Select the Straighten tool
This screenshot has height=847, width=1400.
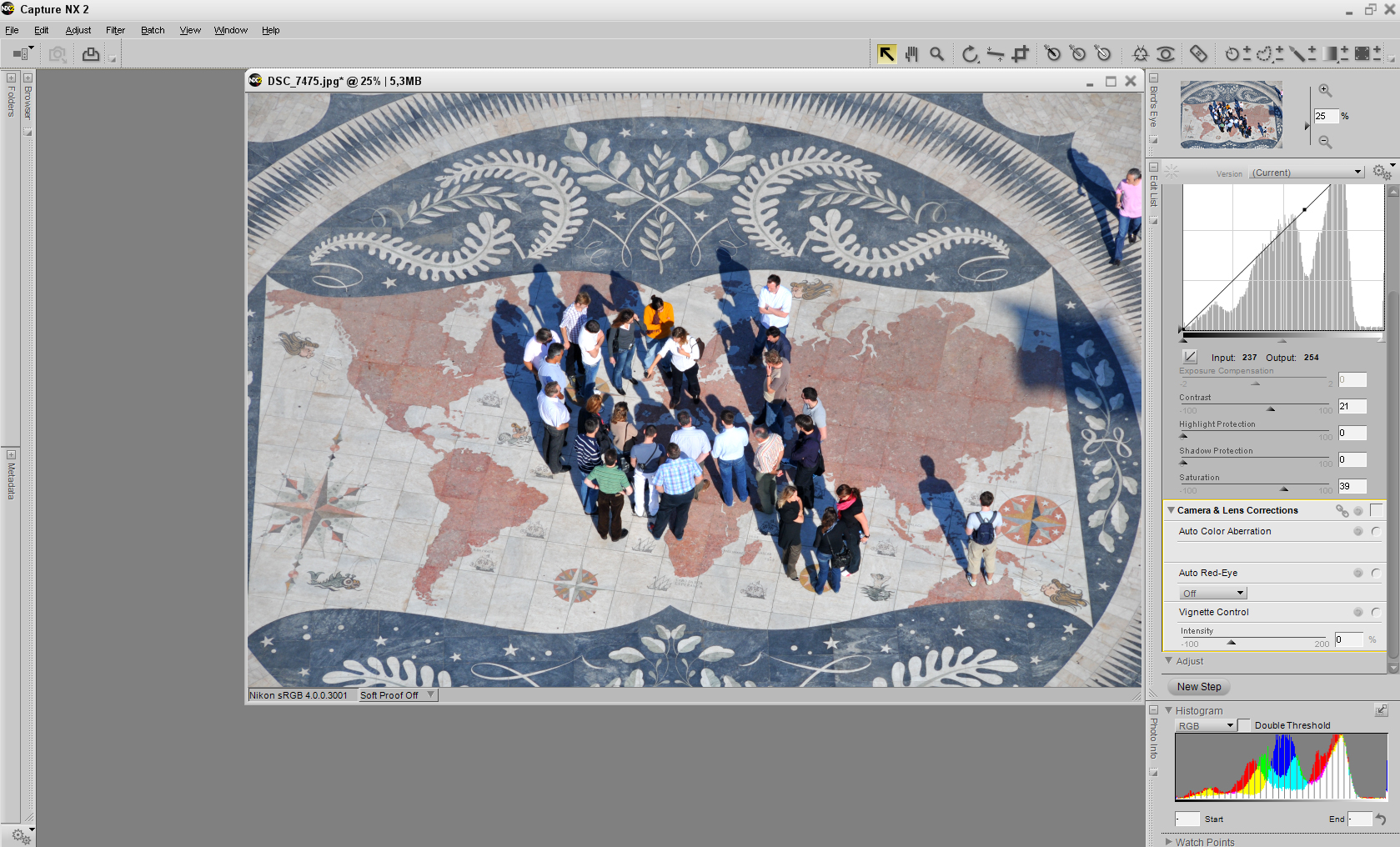[995, 54]
